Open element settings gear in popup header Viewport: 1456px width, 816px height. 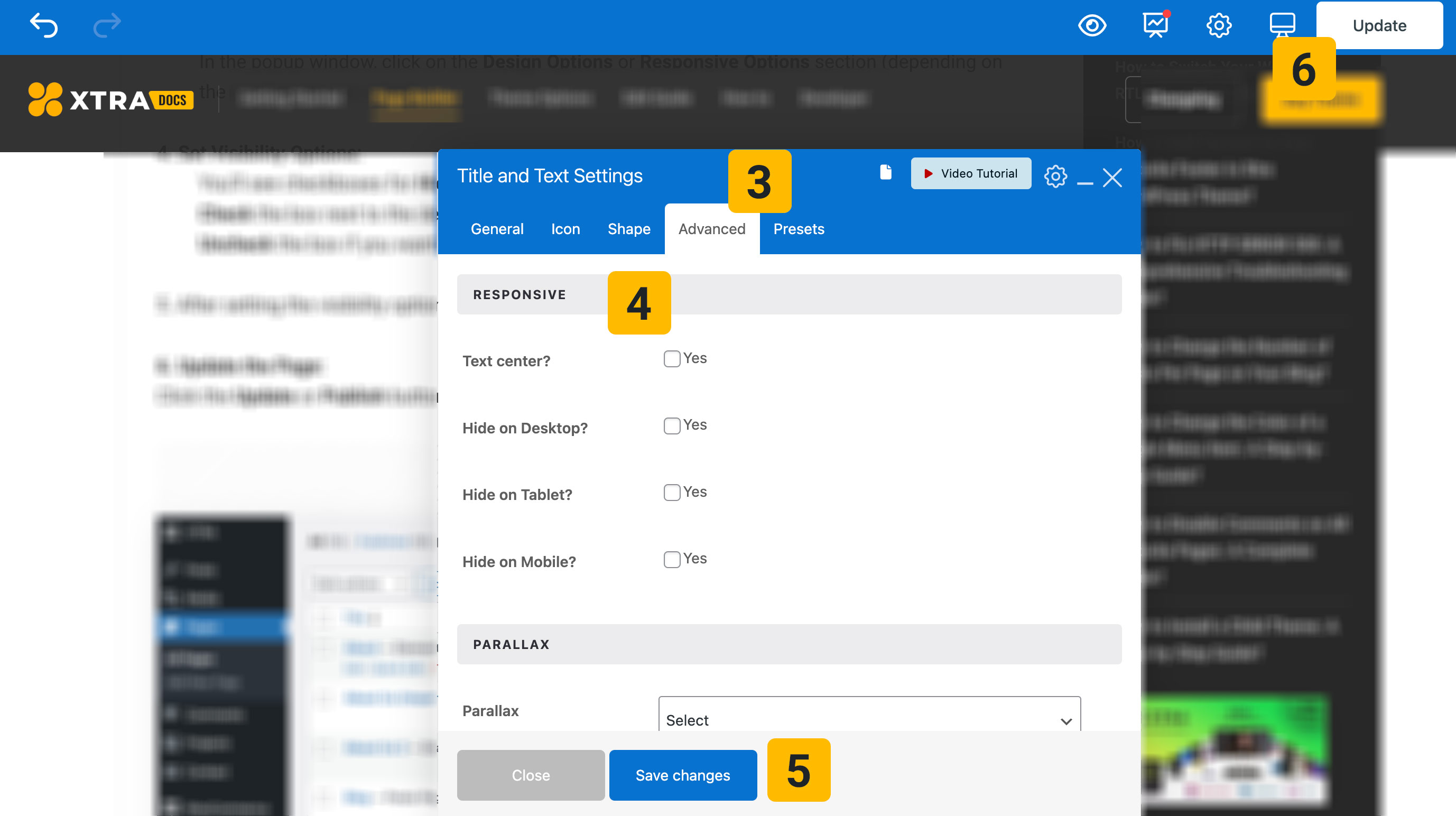point(1055,177)
